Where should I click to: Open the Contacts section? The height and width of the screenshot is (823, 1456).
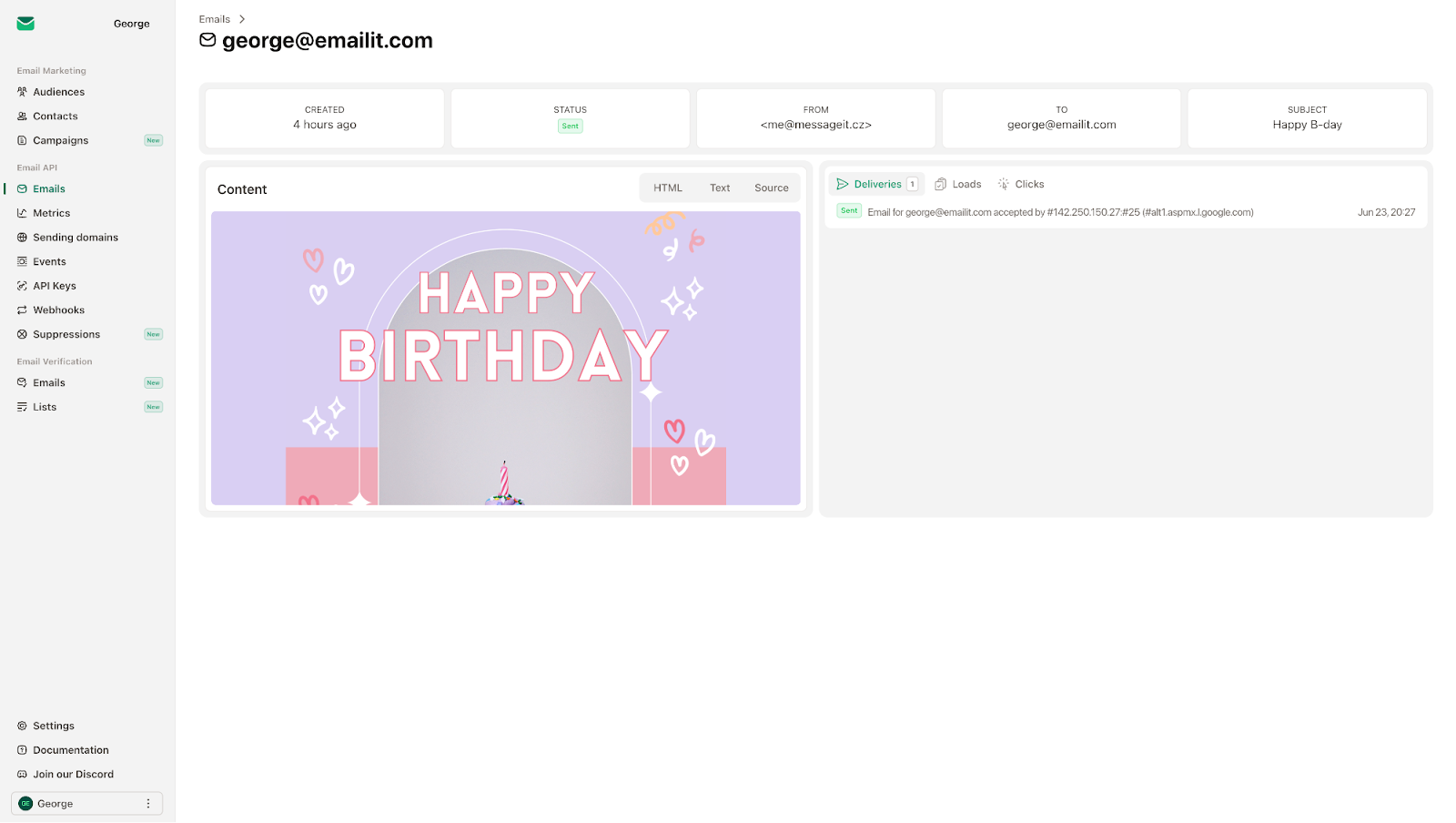[56, 116]
